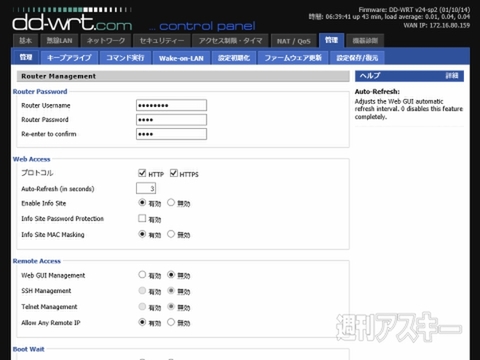Viewport: 480px width, 360px height.
Task: Open the rightmost top tab after 管理
Action: pyautogui.click(x=365, y=41)
